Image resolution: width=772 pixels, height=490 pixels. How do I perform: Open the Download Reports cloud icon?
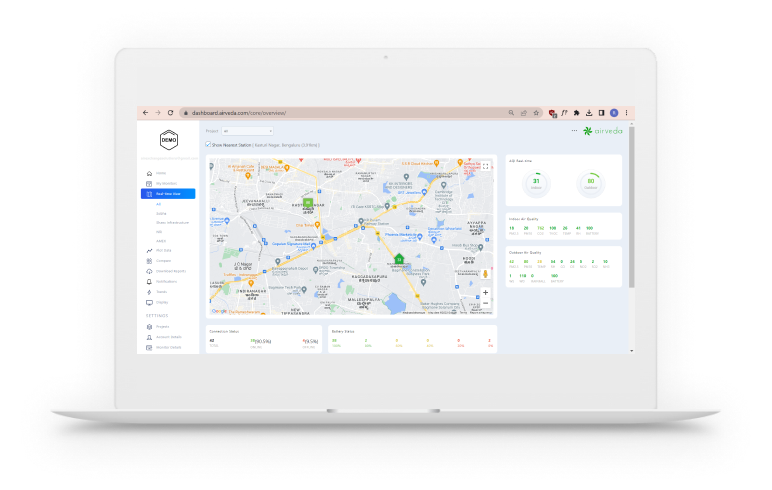pos(149,271)
